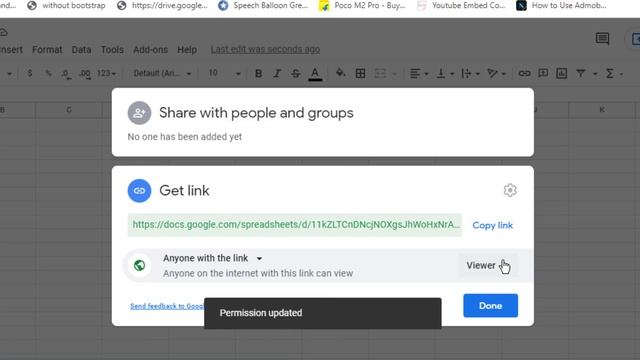Open text wrapping options
640x360 pixels.
[470, 73]
